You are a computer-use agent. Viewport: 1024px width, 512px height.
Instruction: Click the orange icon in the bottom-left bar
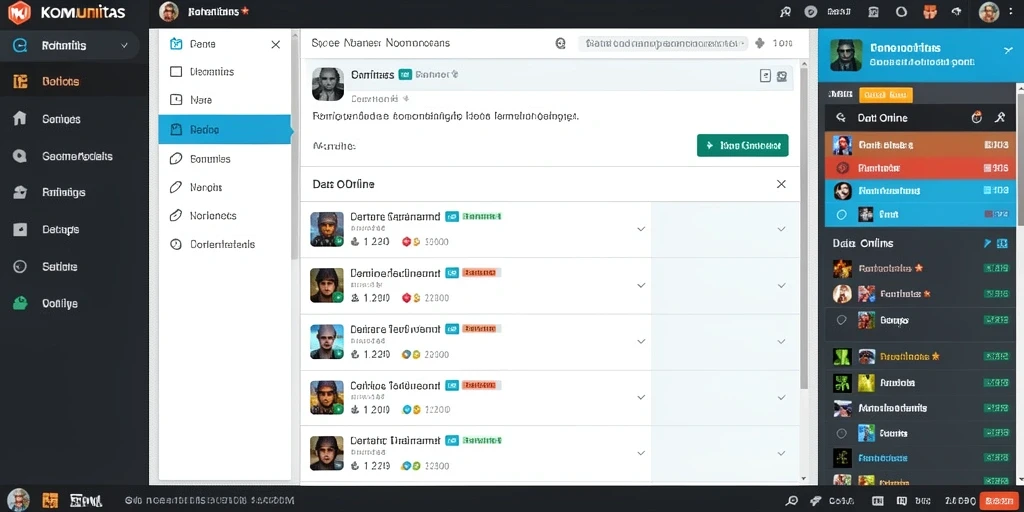point(50,500)
